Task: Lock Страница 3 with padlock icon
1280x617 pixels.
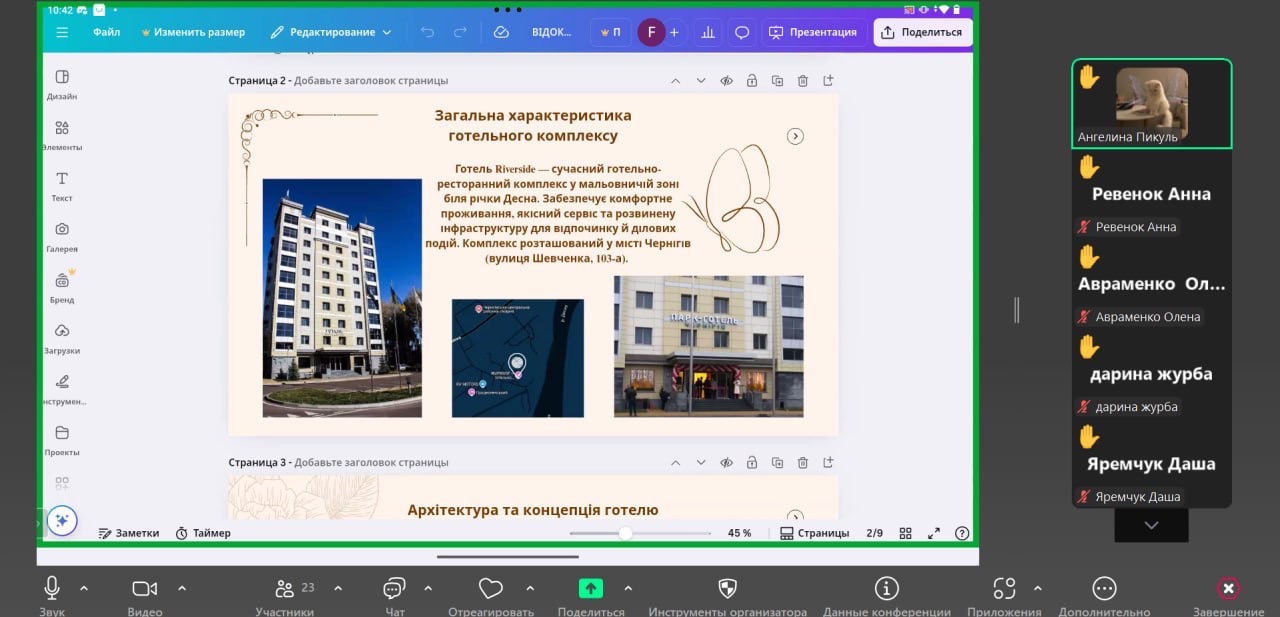Action: click(751, 463)
